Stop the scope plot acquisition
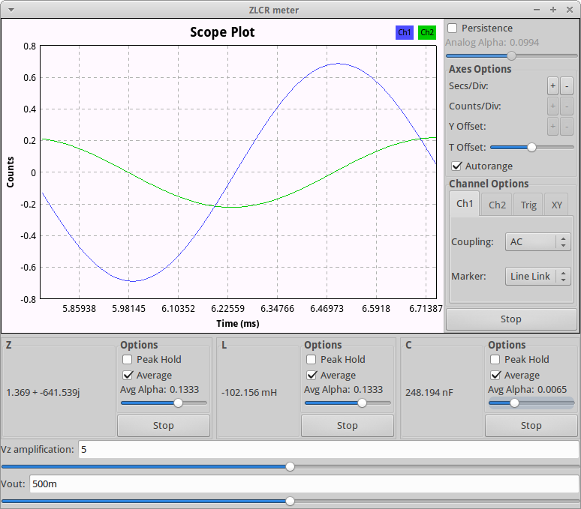 (511, 319)
